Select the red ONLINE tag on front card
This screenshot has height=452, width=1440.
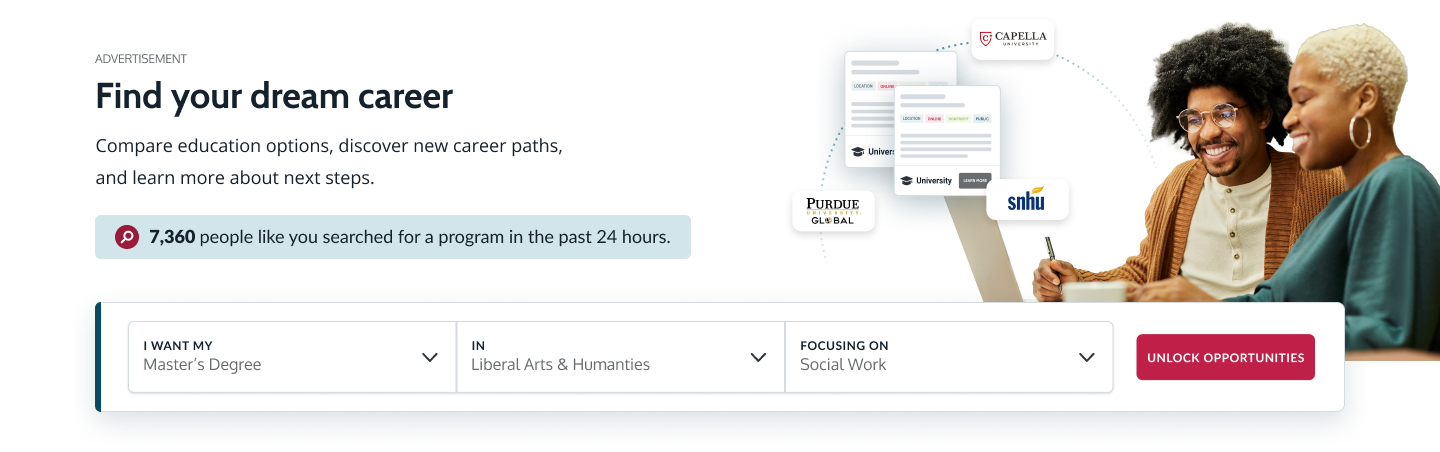coord(934,119)
